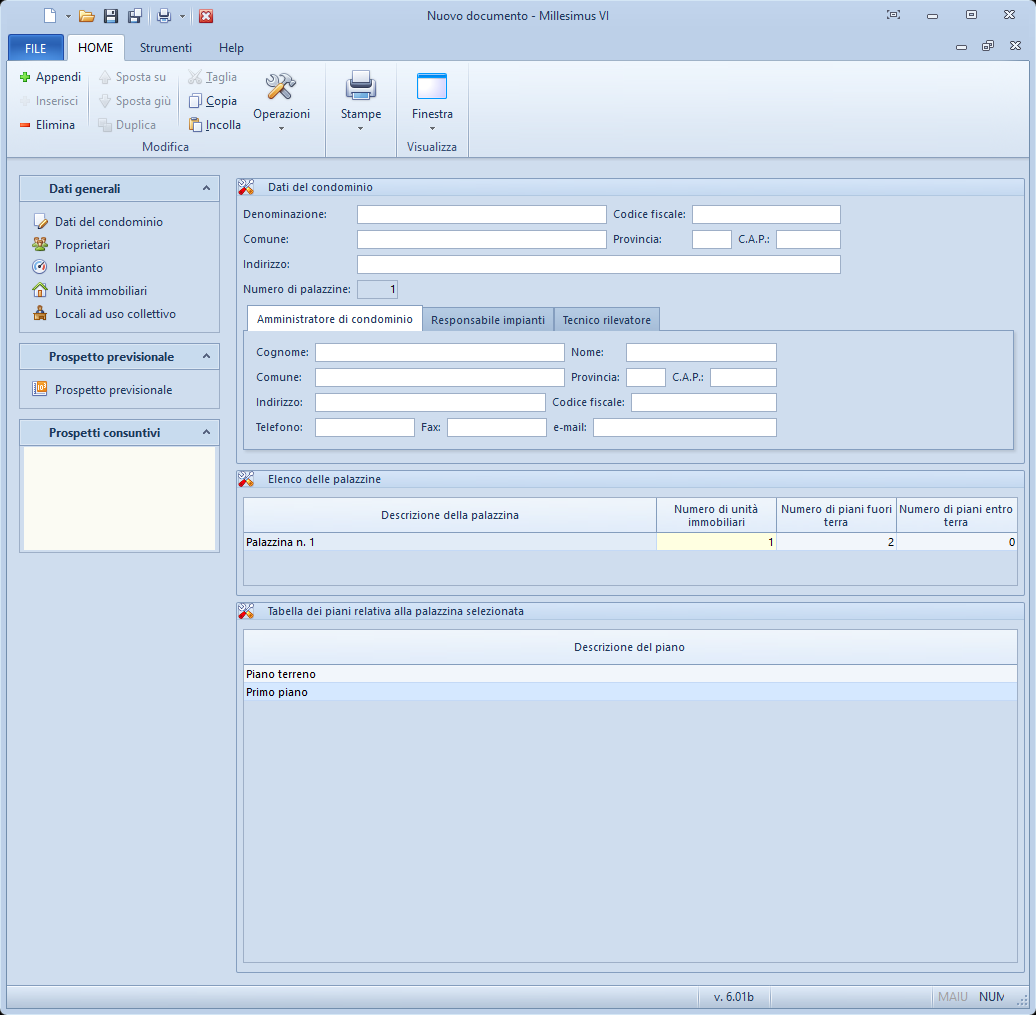Open the Strumenti ribbon tab
The width and height of the screenshot is (1036, 1015).
click(x=166, y=48)
